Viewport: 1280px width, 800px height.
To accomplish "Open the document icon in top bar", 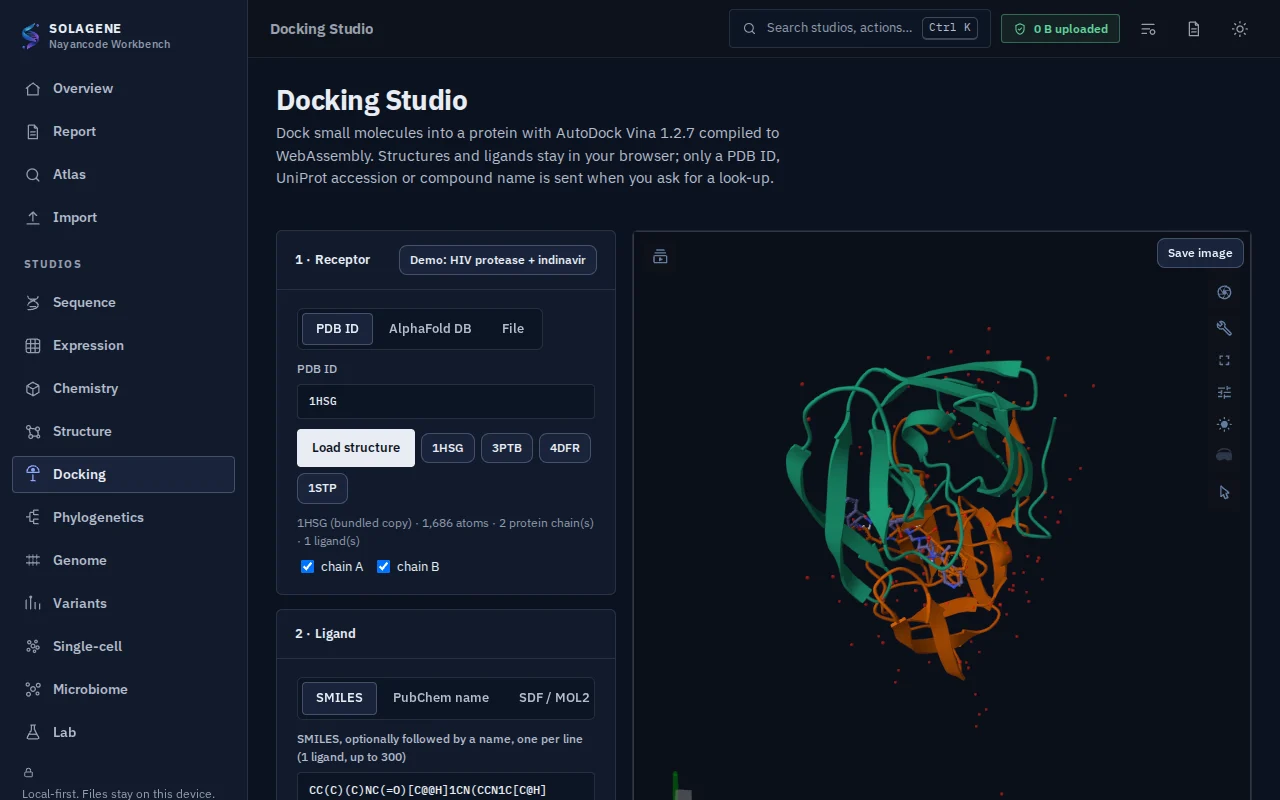I will (x=1194, y=29).
